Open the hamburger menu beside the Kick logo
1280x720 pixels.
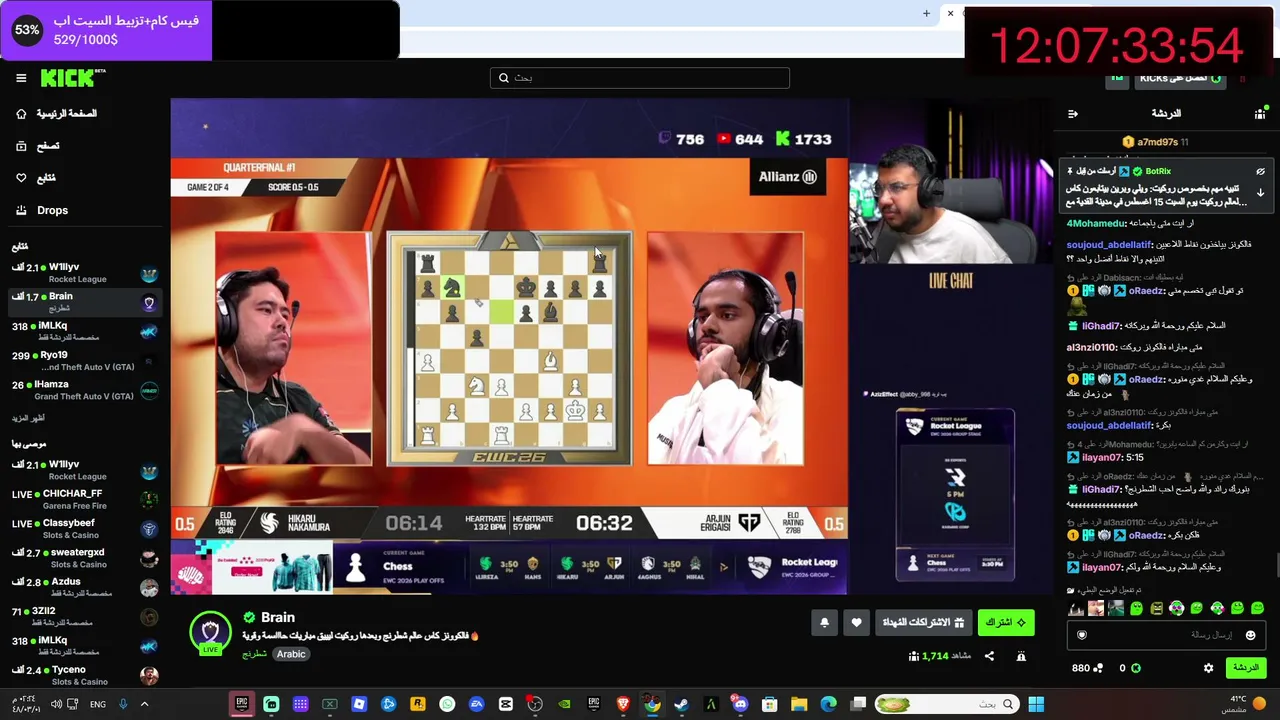(21, 78)
